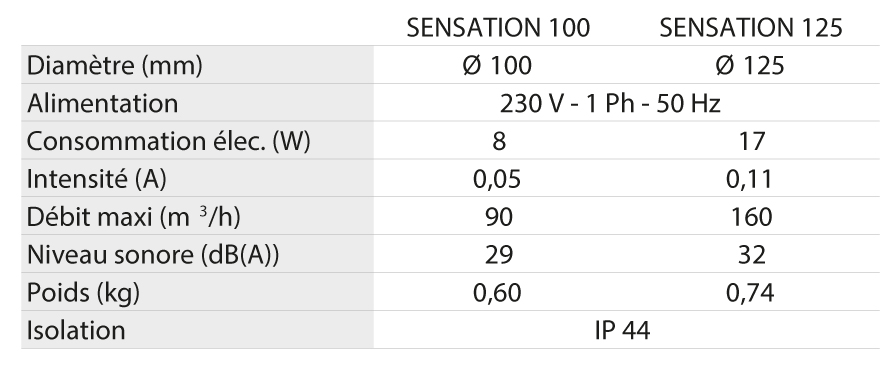Viewport: 885px width, 376px height.
Task: Select the SENSATION 125 column header
Action: point(751,28)
